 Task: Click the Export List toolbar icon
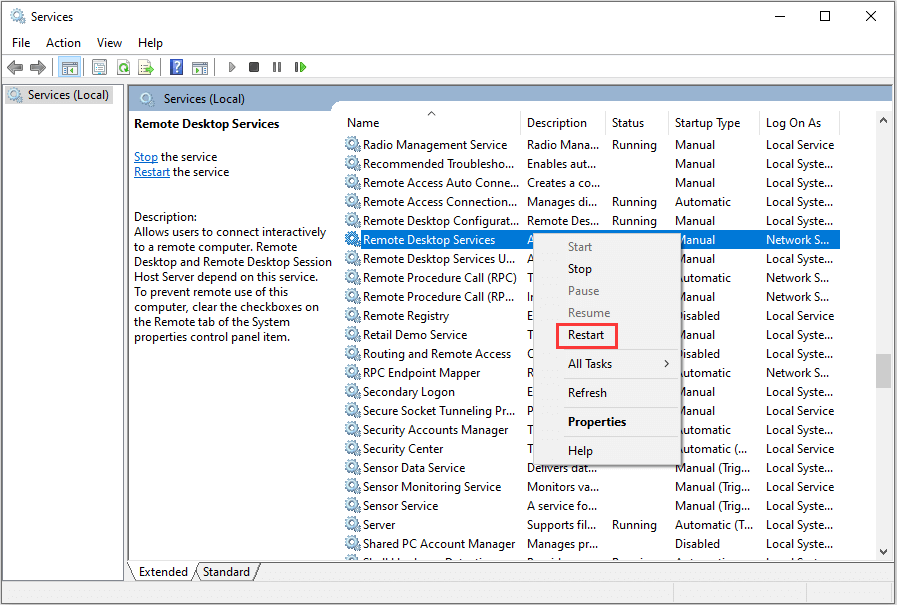[x=146, y=67]
